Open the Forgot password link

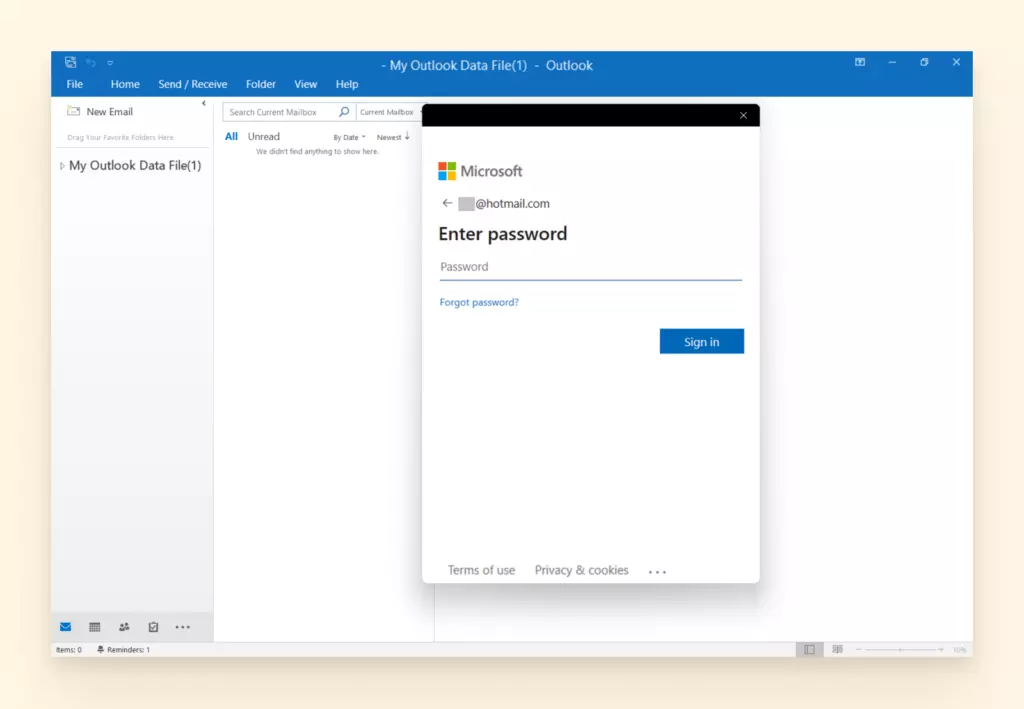pyautogui.click(x=479, y=301)
